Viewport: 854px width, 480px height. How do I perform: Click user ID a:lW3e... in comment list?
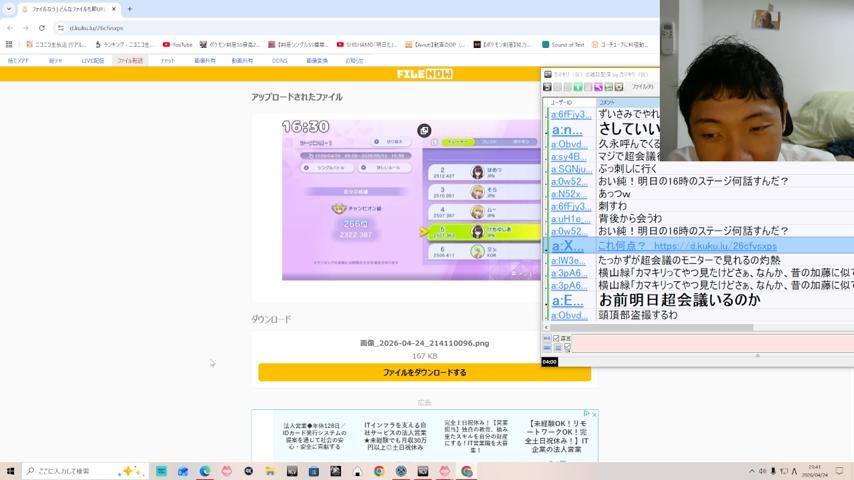(x=569, y=261)
